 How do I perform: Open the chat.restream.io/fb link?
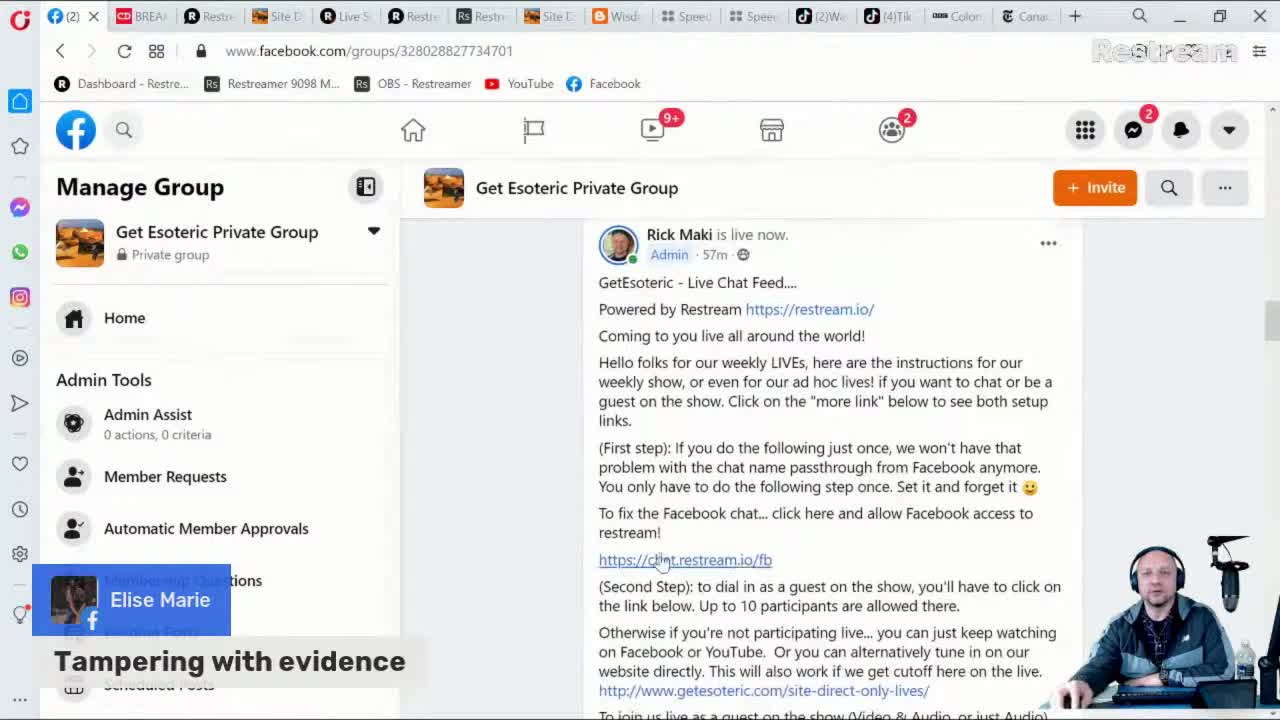(685, 560)
